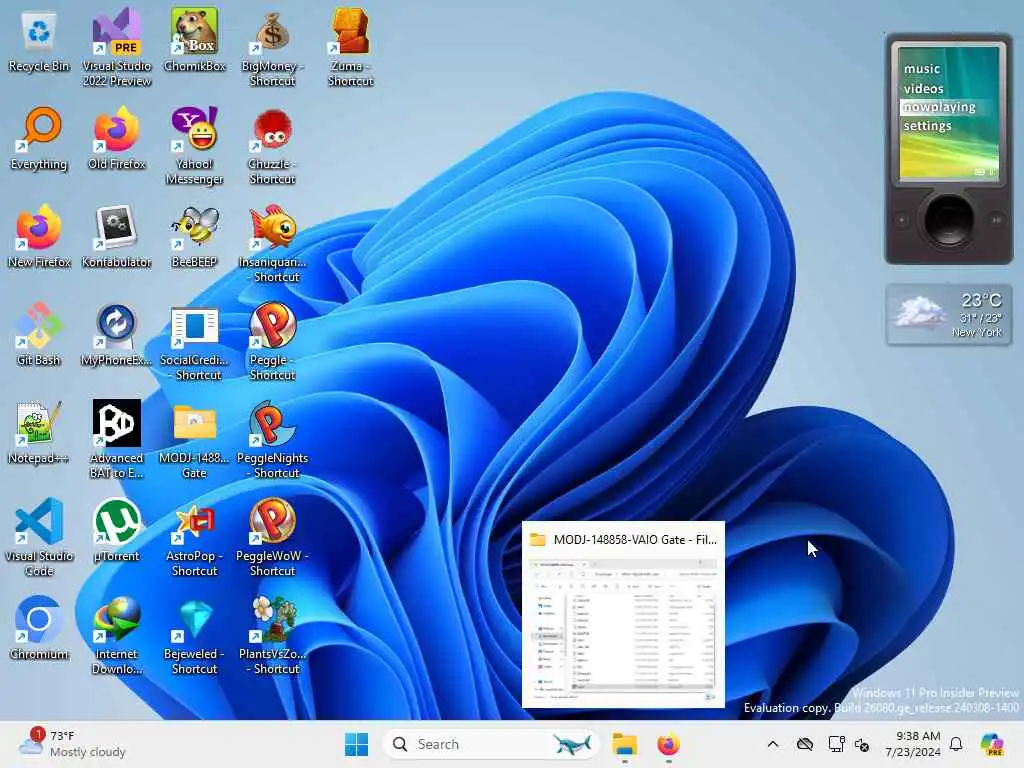The height and width of the screenshot is (768, 1024).
Task: Show hidden icons in system tray
Action: click(x=773, y=744)
